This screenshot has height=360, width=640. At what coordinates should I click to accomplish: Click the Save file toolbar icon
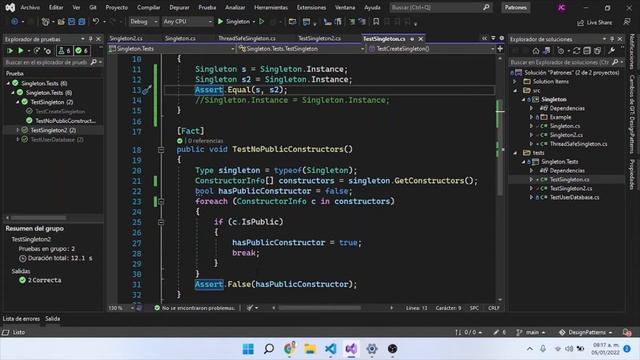point(71,22)
